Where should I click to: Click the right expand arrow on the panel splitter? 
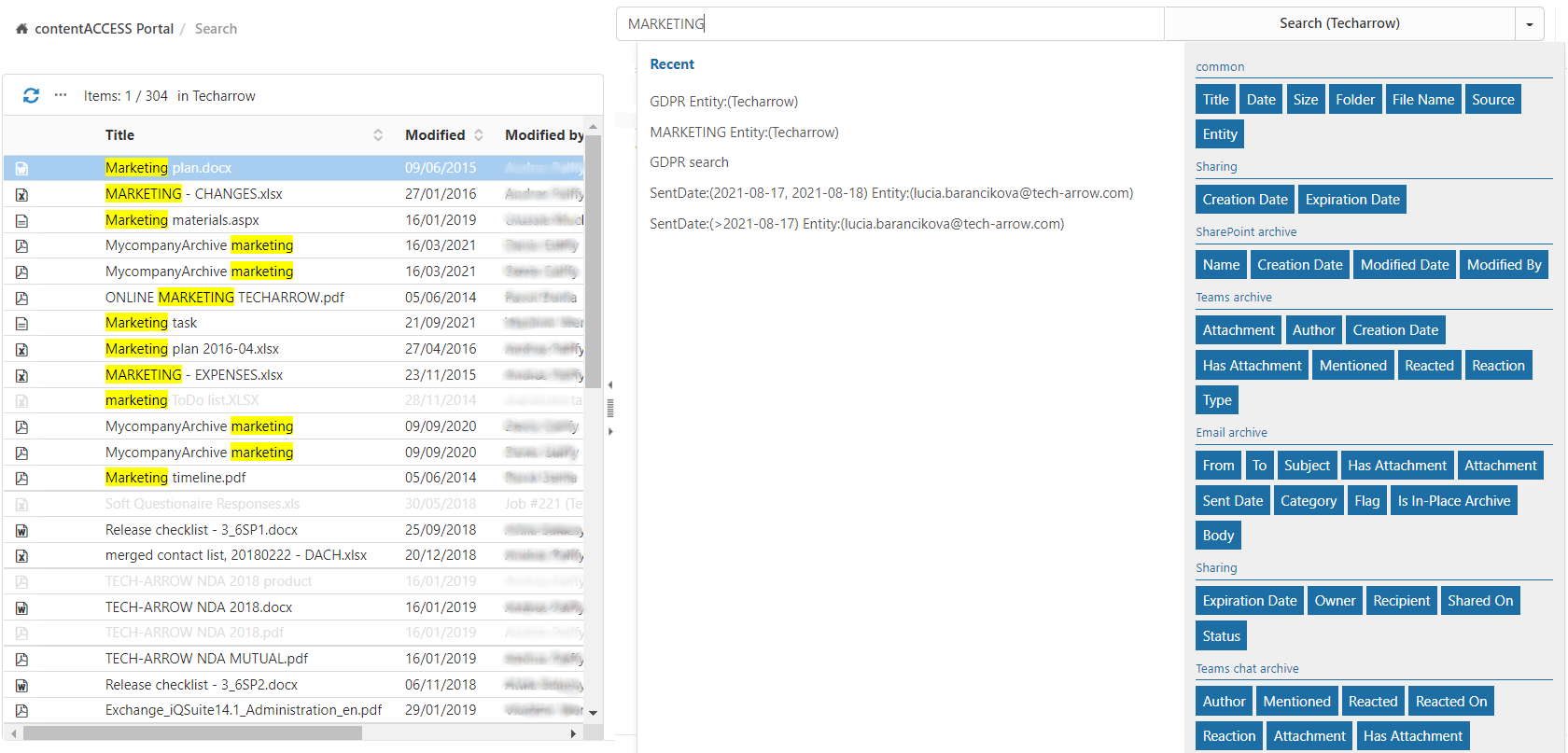610,431
